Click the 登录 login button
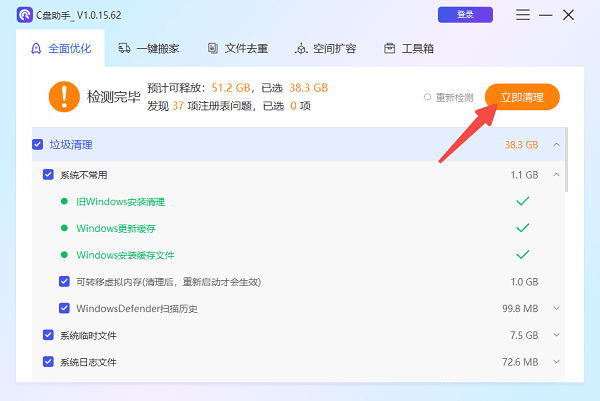 [x=465, y=15]
